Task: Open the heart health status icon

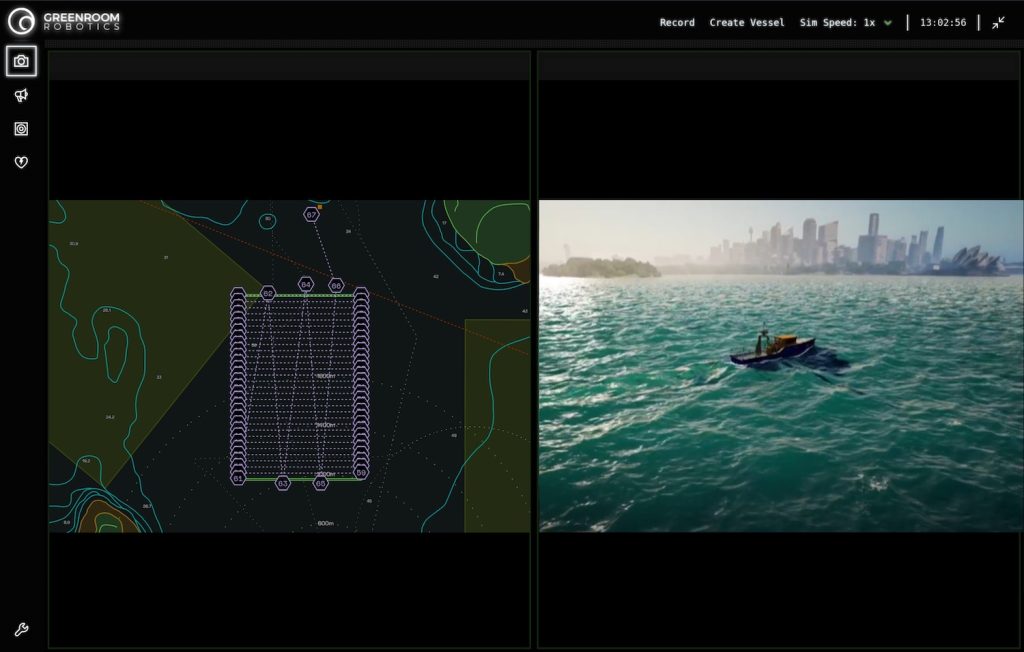Action: coord(21,162)
